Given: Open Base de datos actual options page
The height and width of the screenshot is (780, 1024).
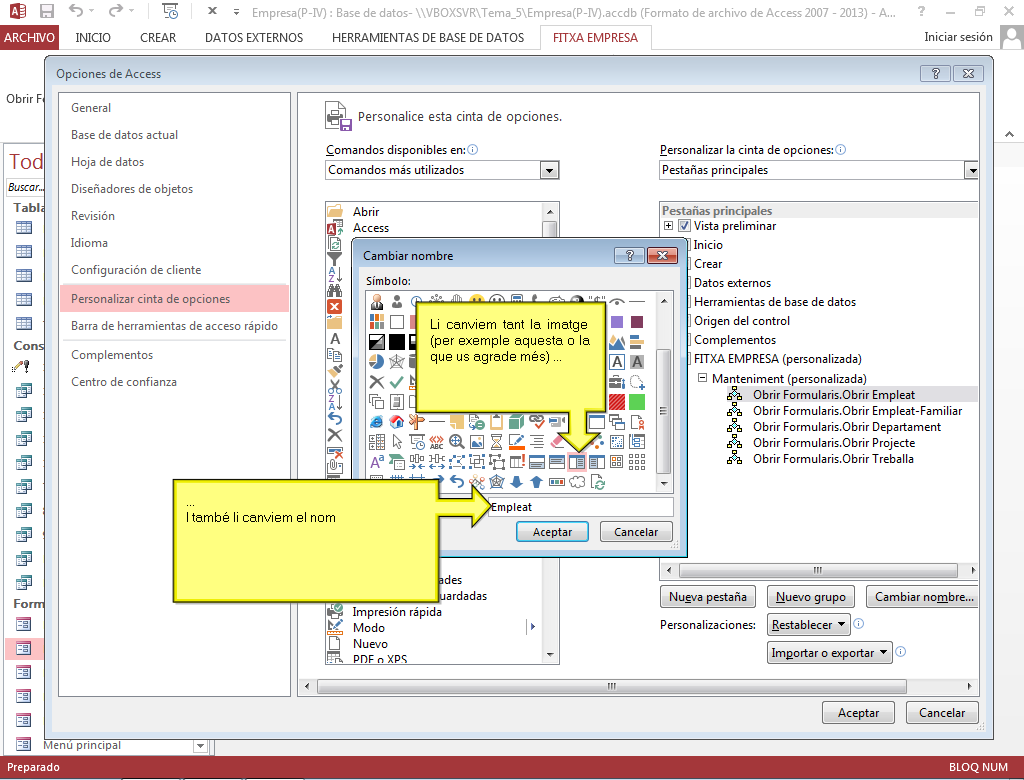Looking at the screenshot, I should (x=124, y=135).
